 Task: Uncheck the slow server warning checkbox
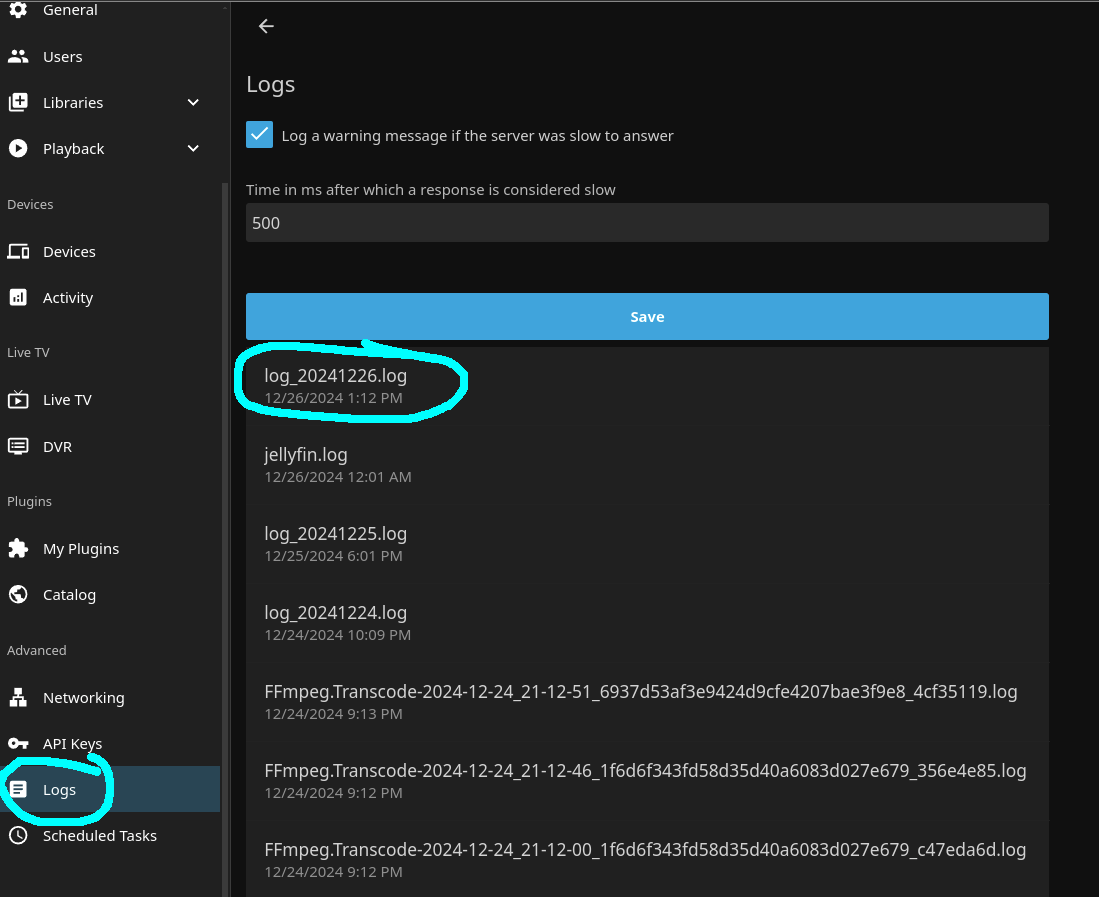click(x=260, y=135)
